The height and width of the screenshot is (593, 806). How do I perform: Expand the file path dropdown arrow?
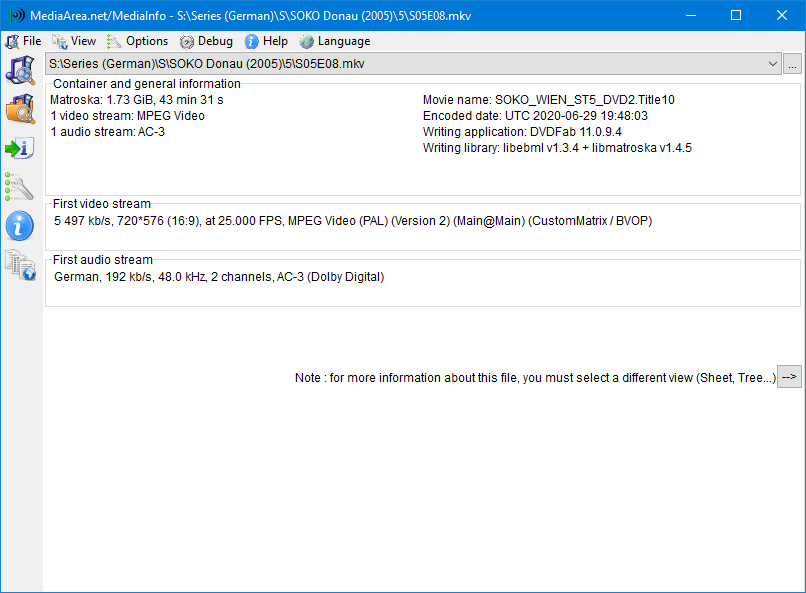coord(772,64)
